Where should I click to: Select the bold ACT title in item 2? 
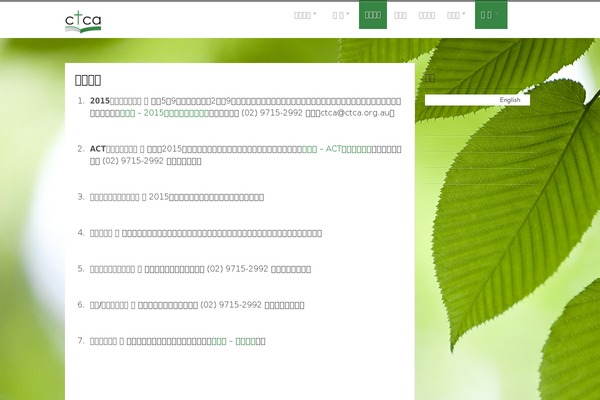[x=113, y=149]
